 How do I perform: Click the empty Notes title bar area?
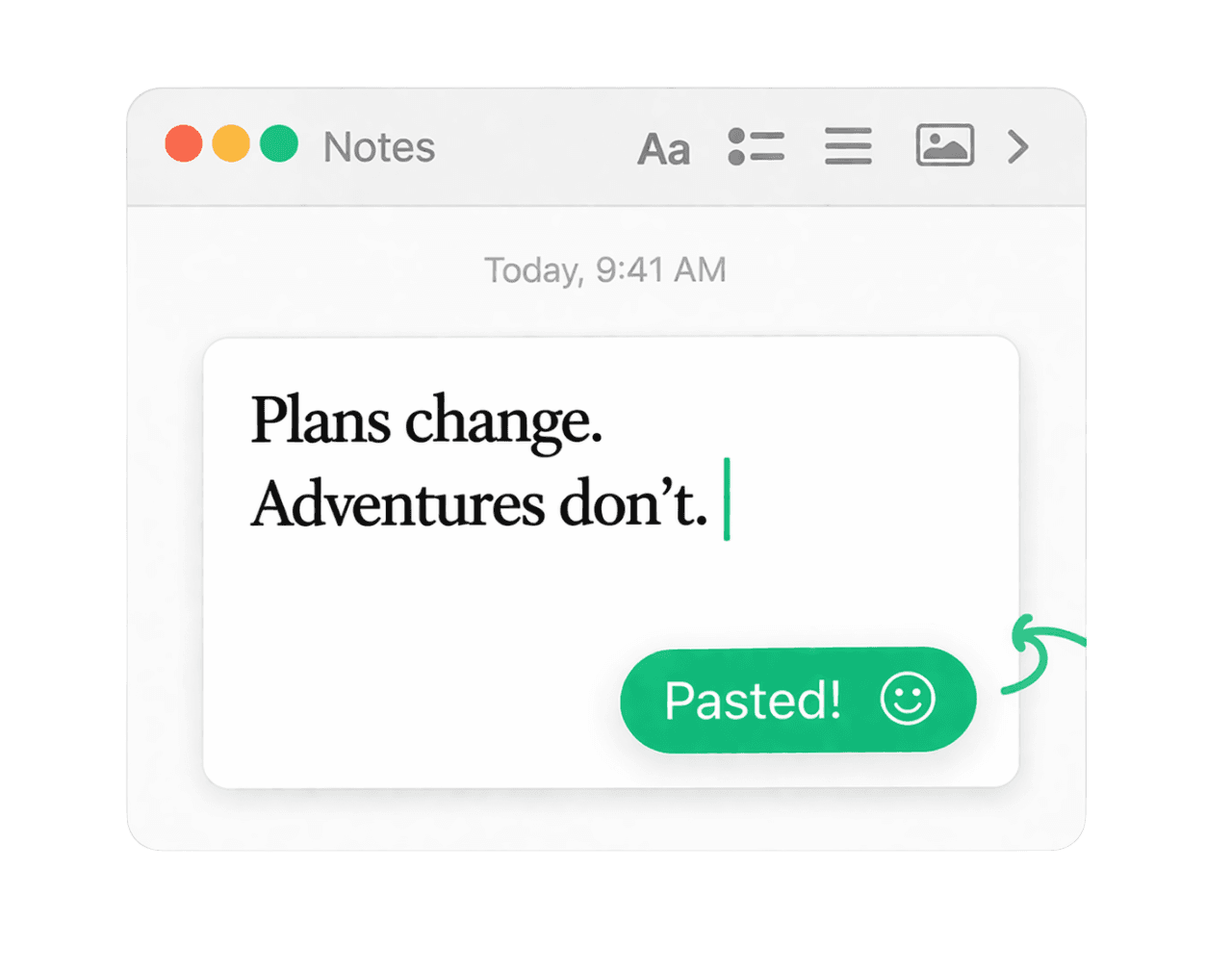coord(534,147)
